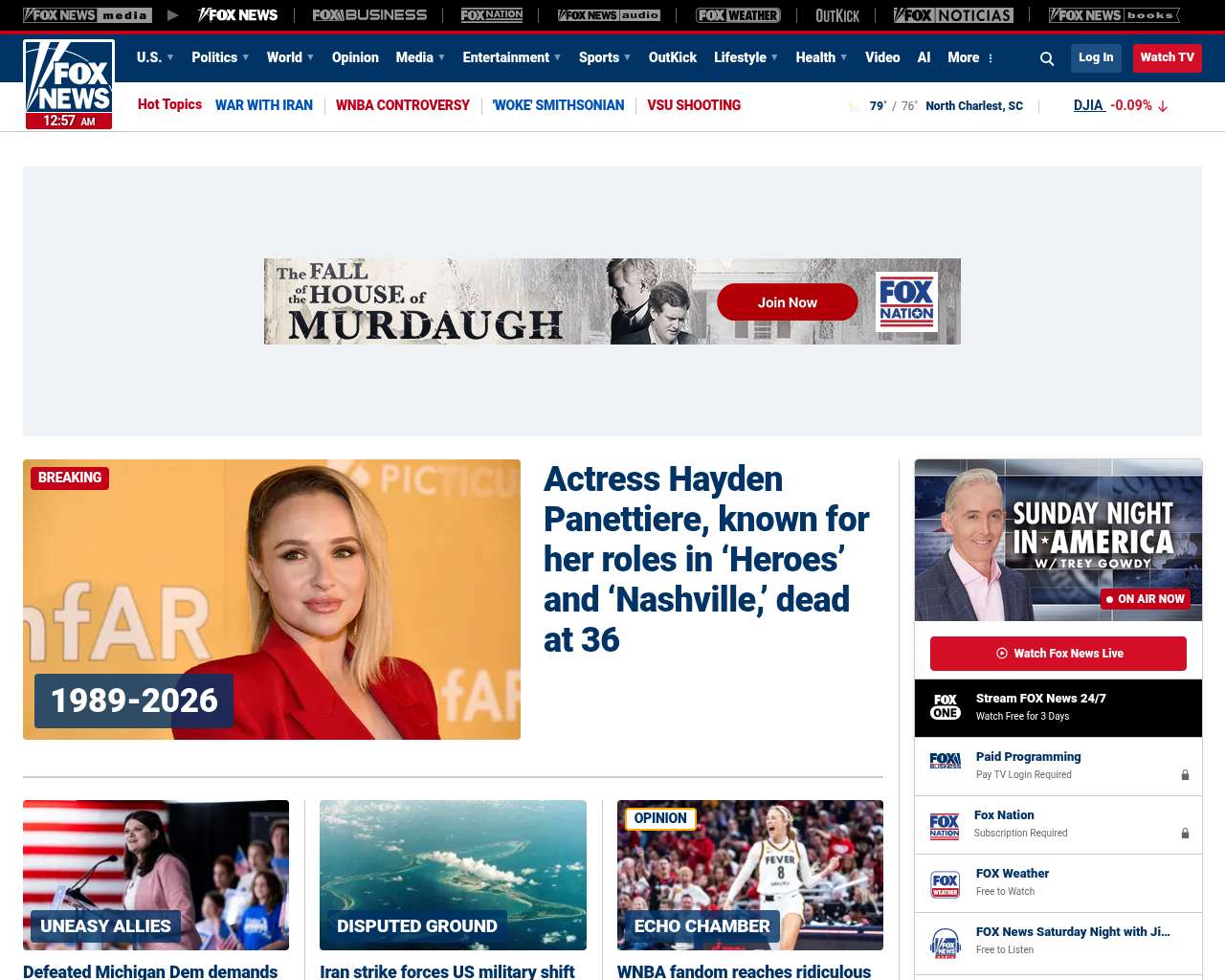Open the OutKick nav menu item
Image resolution: width=1225 pixels, height=980 pixels.
pos(673,57)
